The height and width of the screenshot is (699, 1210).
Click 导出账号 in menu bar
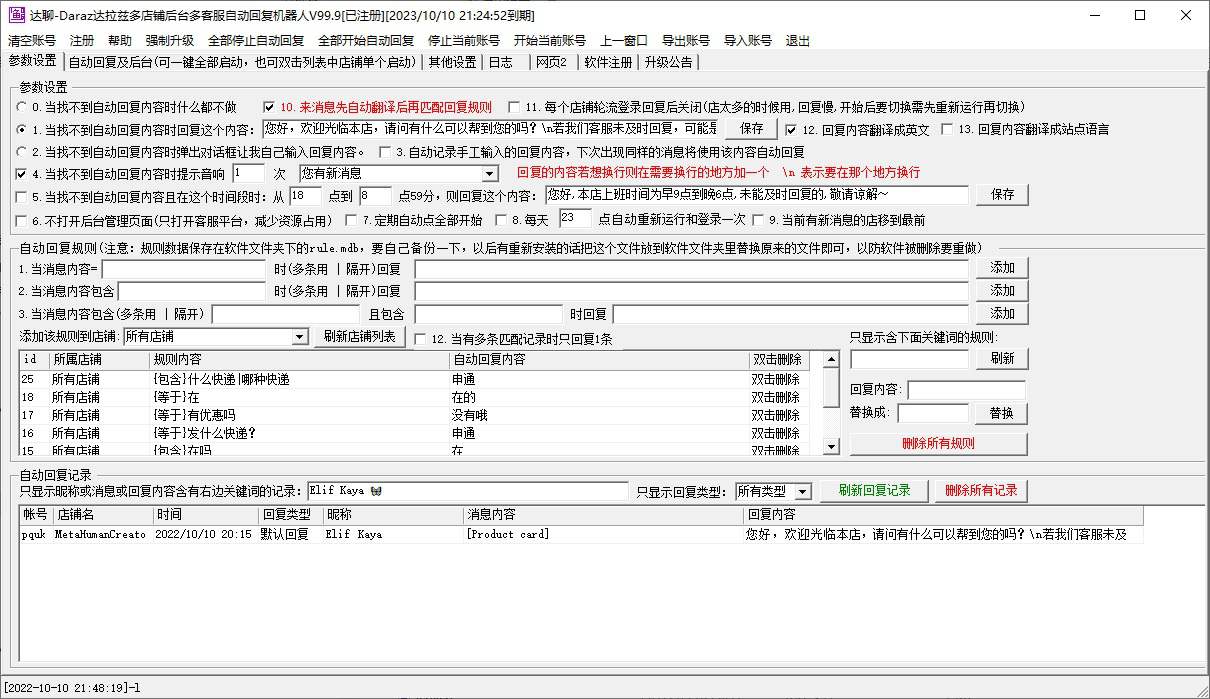(686, 41)
